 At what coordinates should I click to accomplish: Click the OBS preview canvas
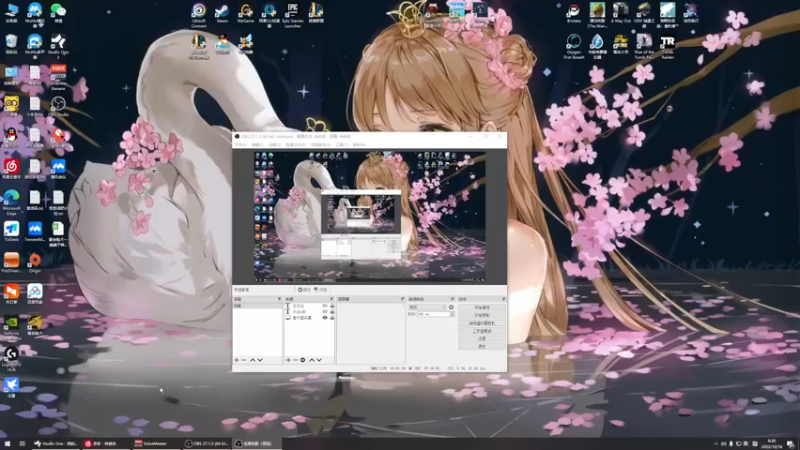click(369, 217)
